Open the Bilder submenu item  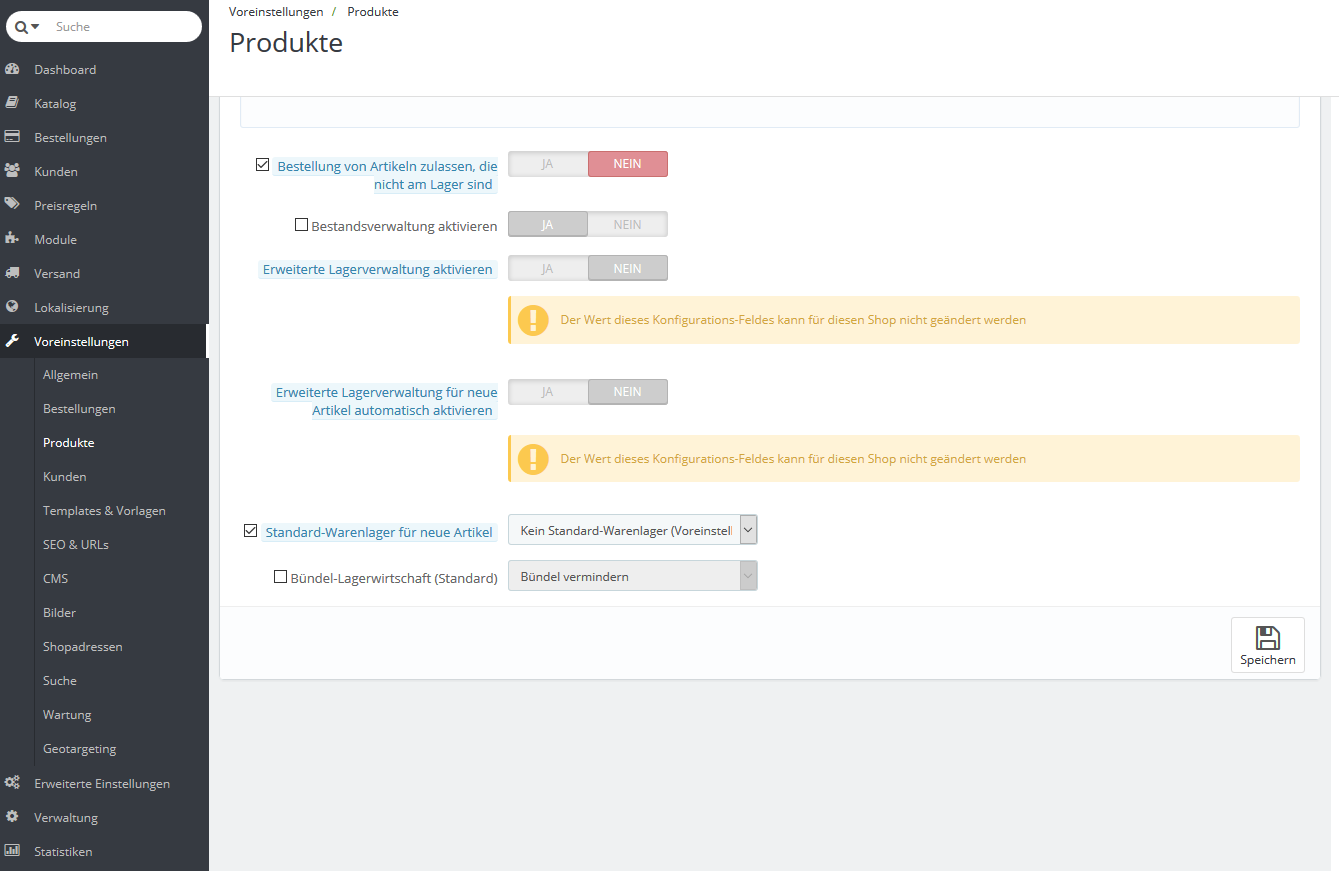(x=59, y=613)
